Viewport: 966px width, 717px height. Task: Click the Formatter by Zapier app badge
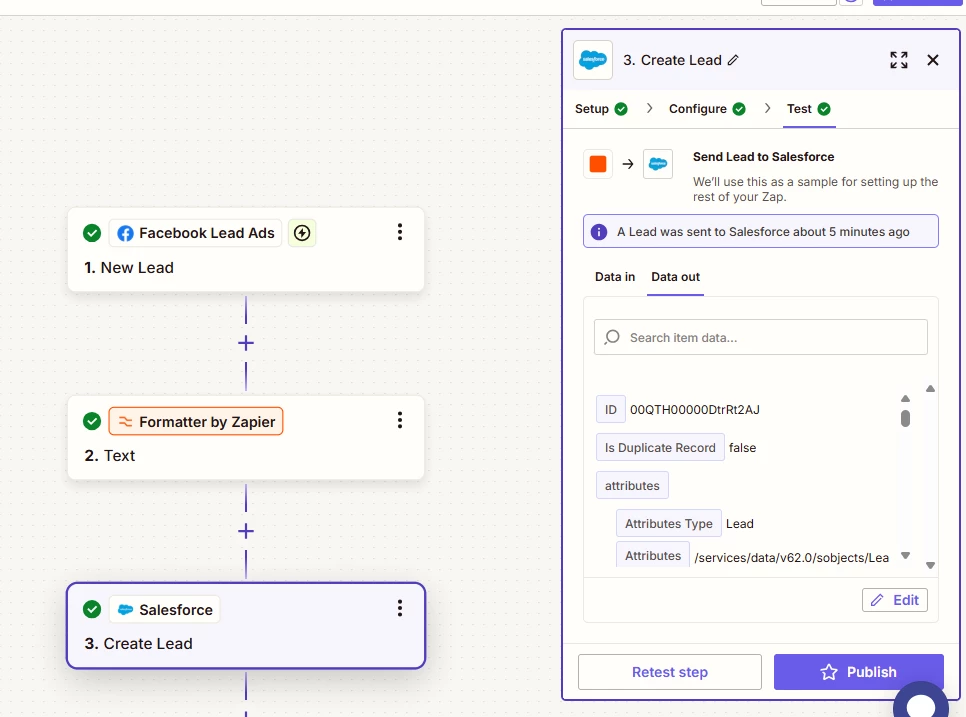pyautogui.click(x=196, y=421)
